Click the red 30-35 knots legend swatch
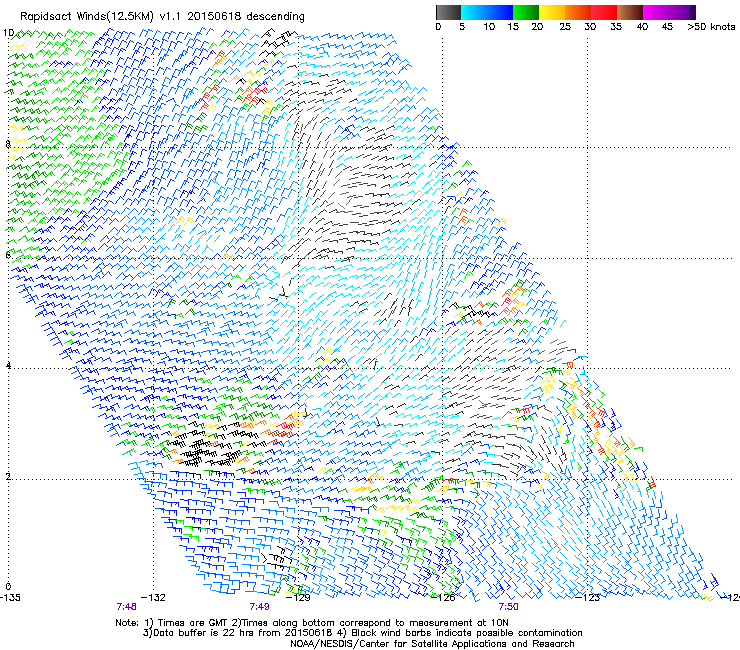The width and height of the screenshot is (740, 650). (x=604, y=12)
